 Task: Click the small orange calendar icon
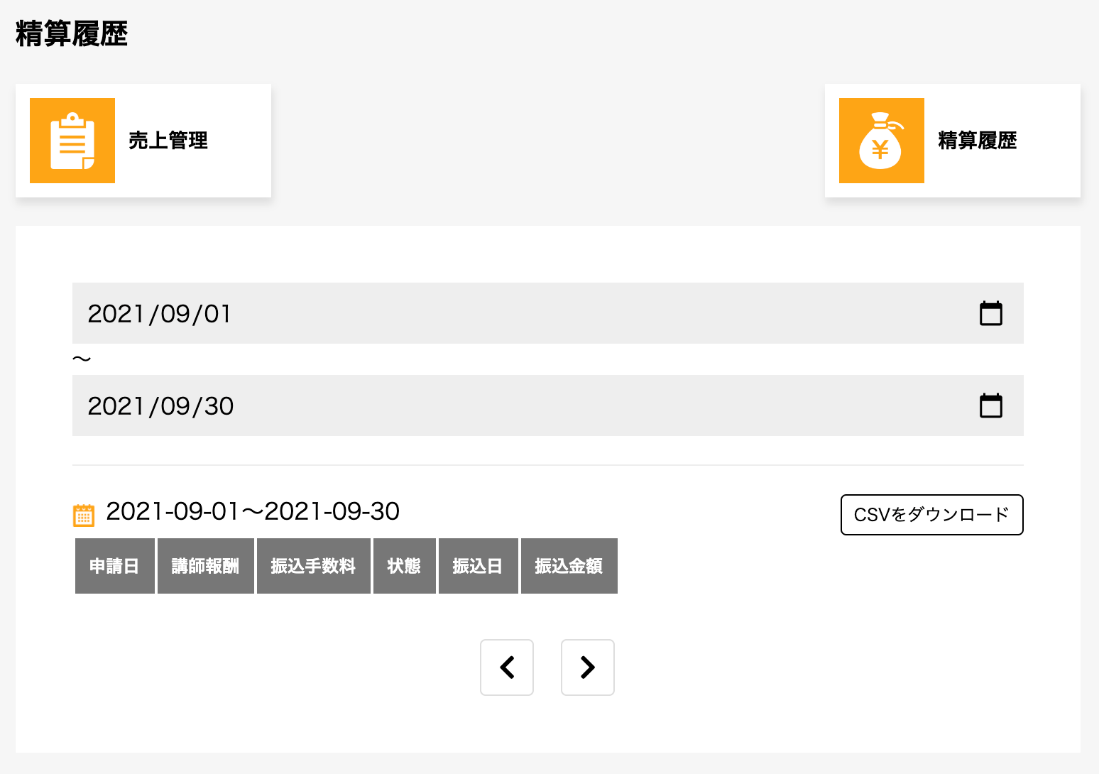[x=84, y=515]
